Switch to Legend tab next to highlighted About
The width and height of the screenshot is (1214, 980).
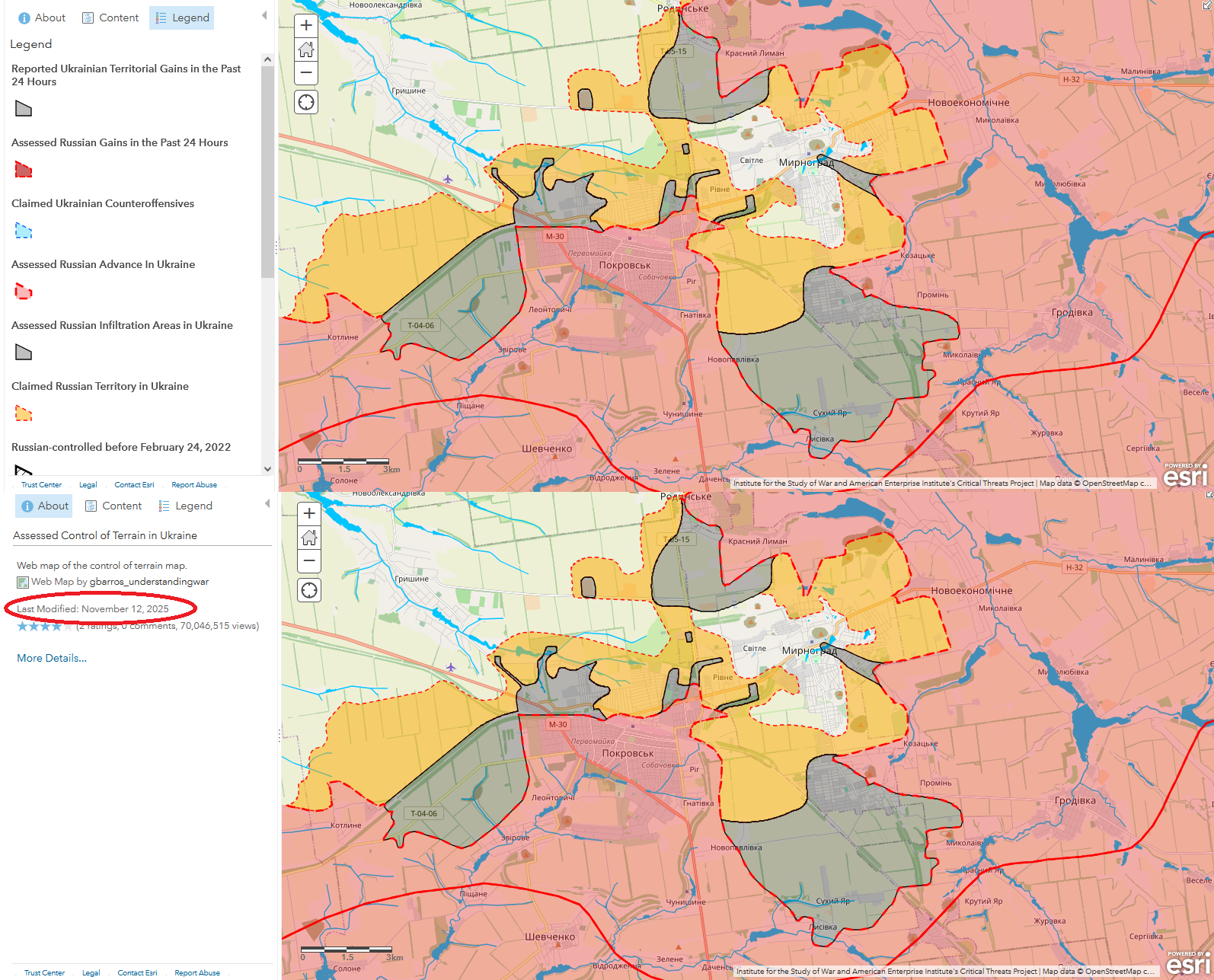(185, 506)
